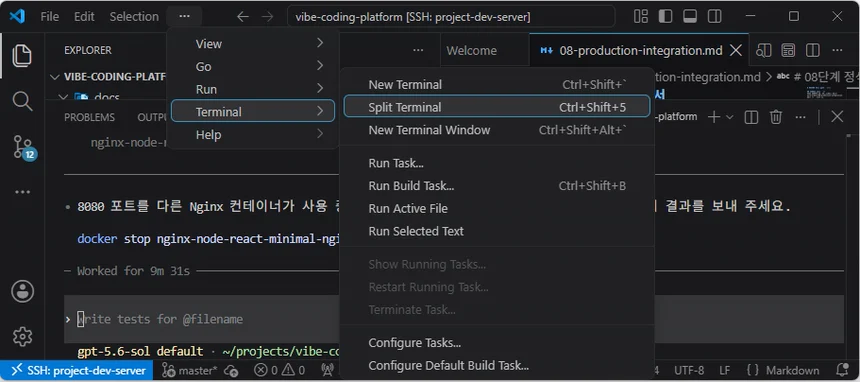Kill the terminal with trash icon

tap(776, 117)
